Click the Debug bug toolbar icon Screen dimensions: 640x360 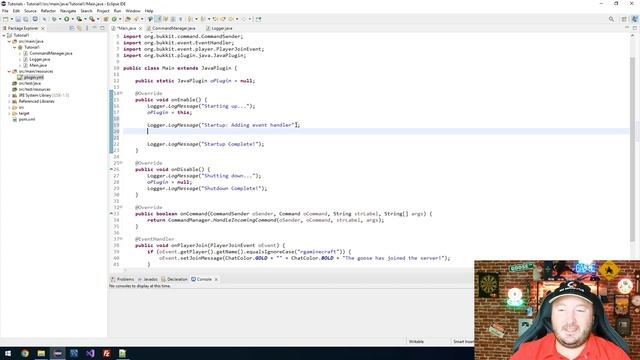coord(54,19)
